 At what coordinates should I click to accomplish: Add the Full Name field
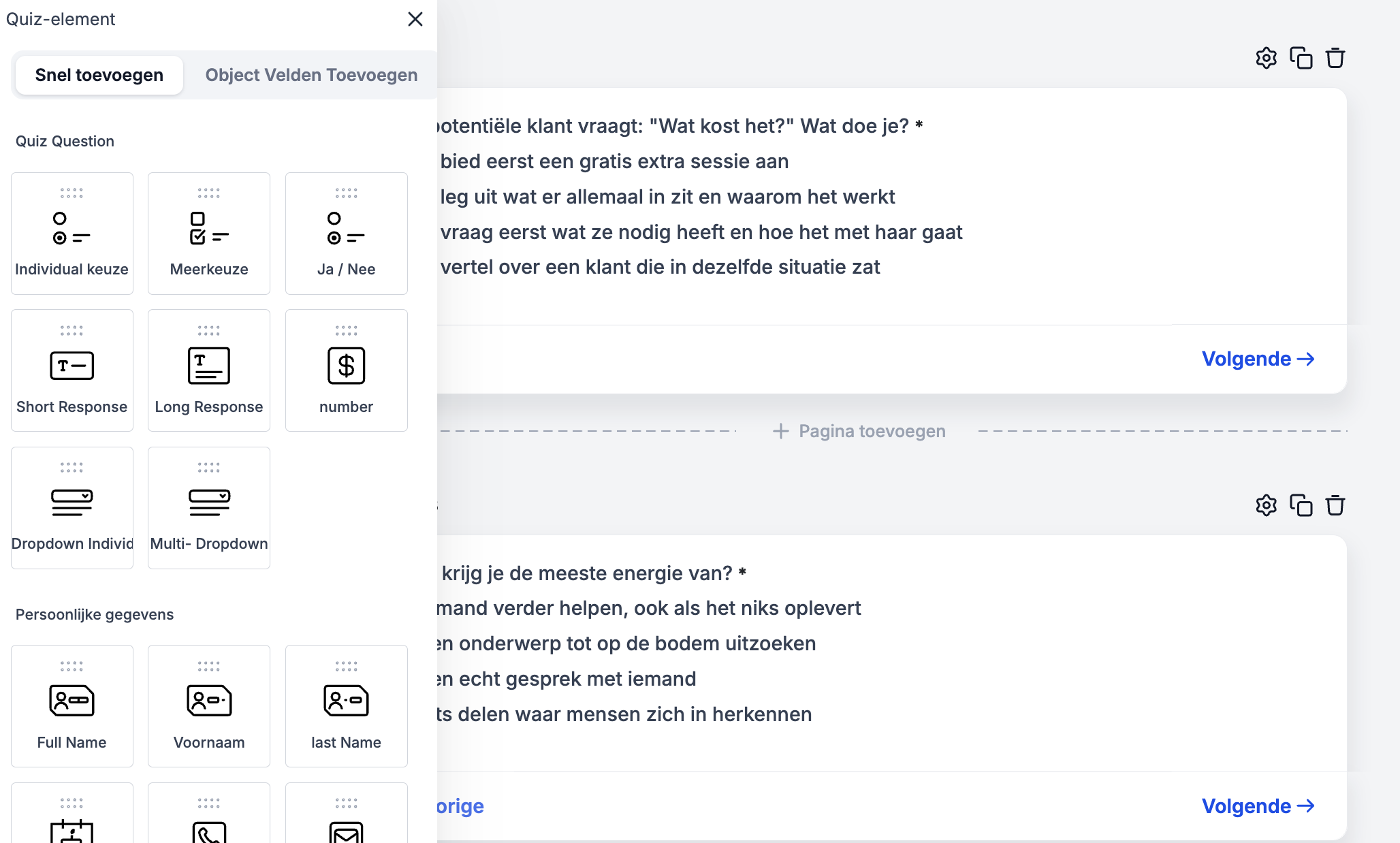coord(71,706)
